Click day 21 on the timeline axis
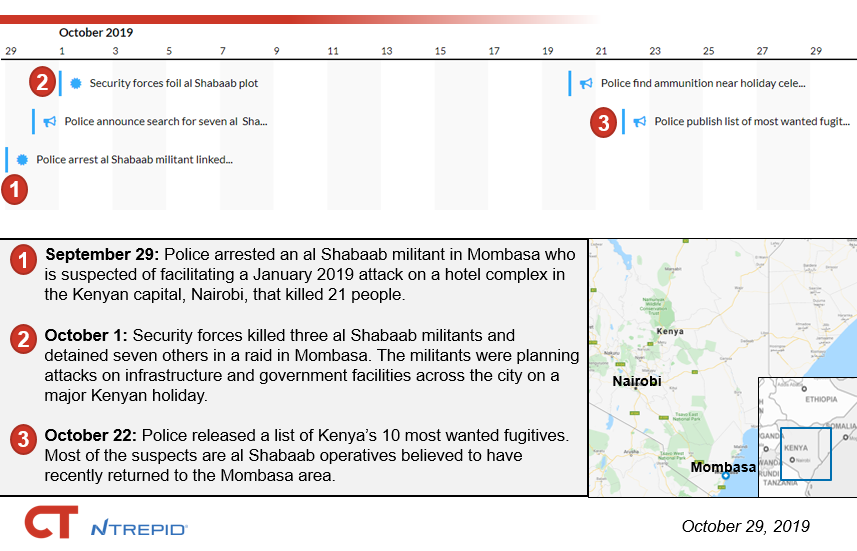The height and width of the screenshot is (551, 857). (x=601, y=51)
